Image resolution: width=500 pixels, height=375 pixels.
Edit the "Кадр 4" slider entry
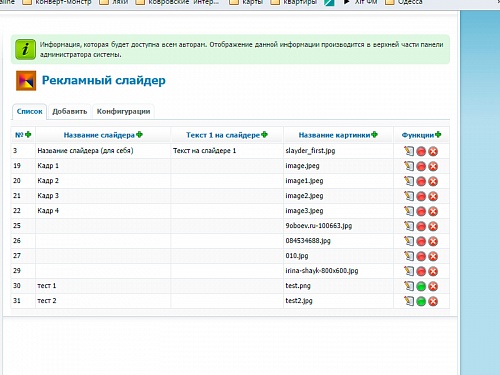[x=409, y=211]
